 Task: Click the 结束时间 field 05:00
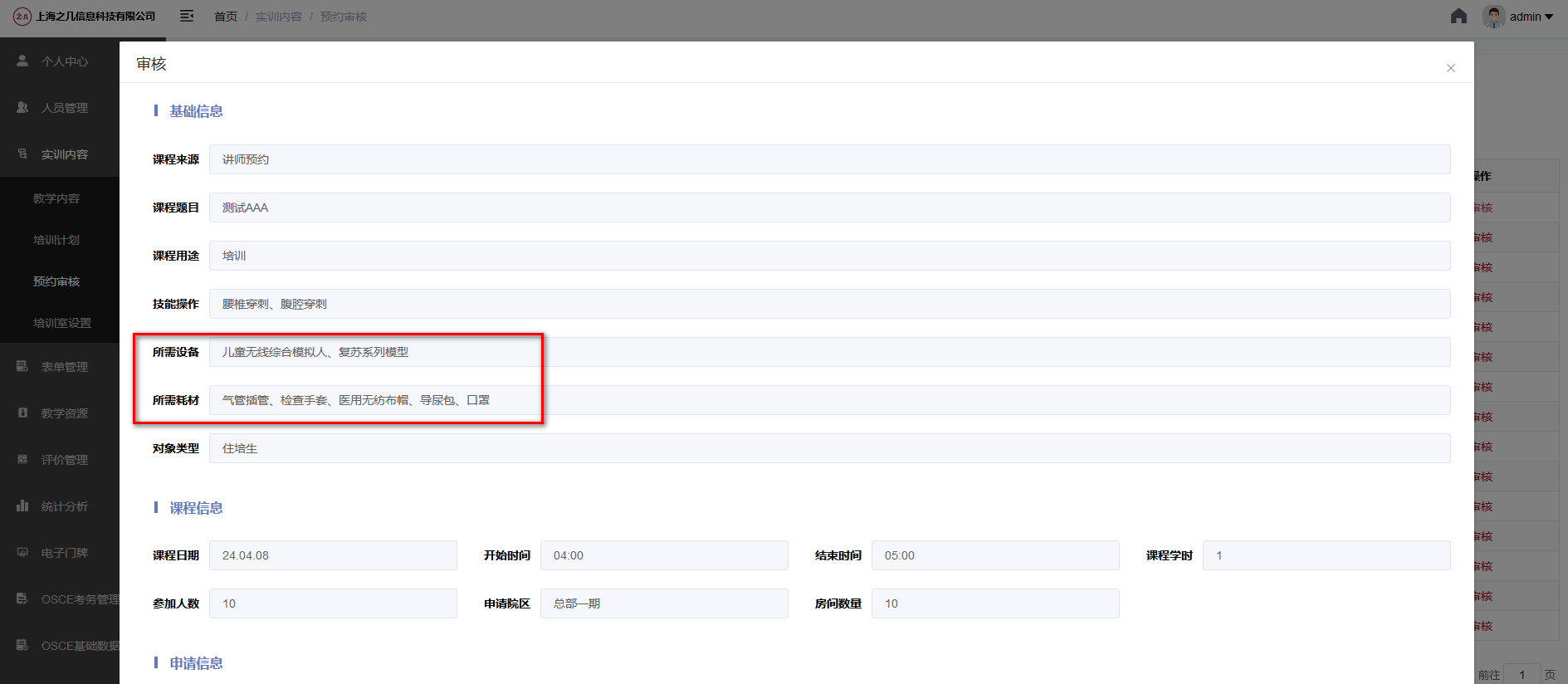pos(995,555)
